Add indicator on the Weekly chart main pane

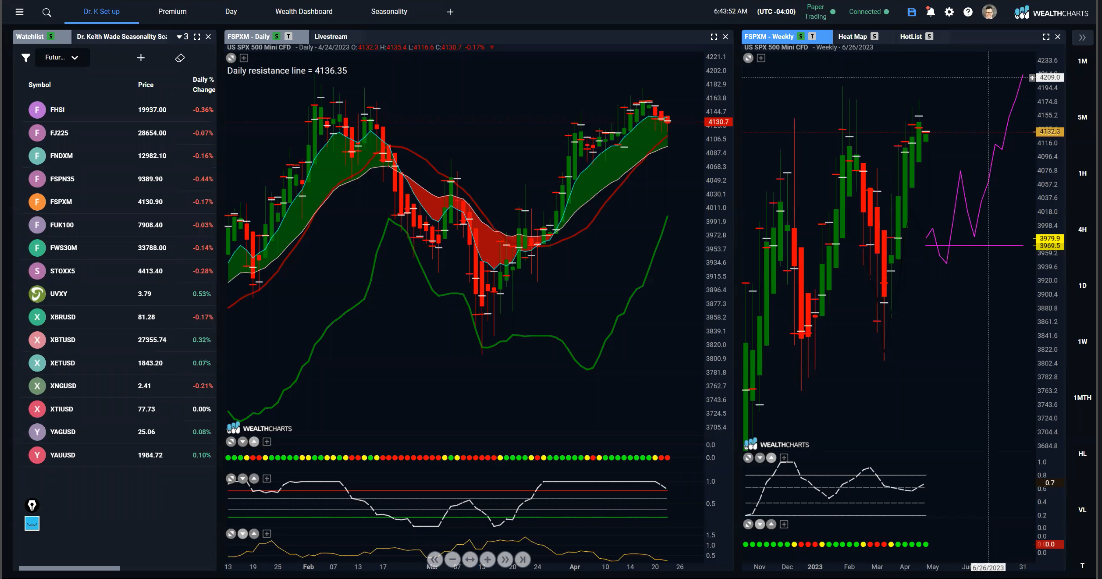coord(760,58)
